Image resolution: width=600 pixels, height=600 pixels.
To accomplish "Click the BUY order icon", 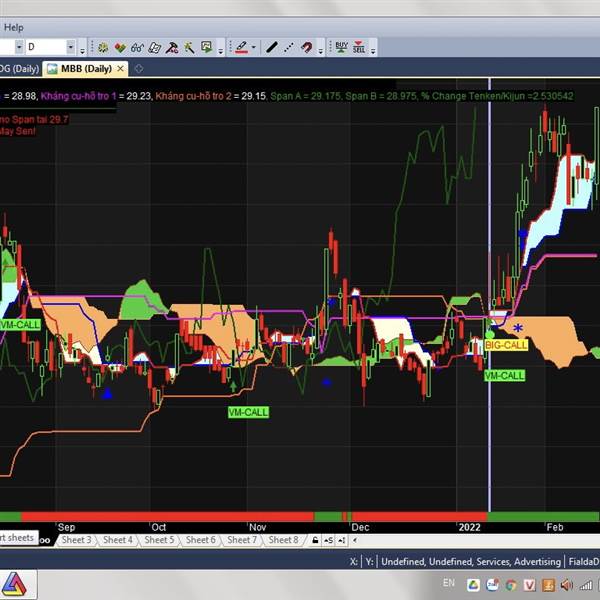I will pyautogui.click(x=342, y=47).
